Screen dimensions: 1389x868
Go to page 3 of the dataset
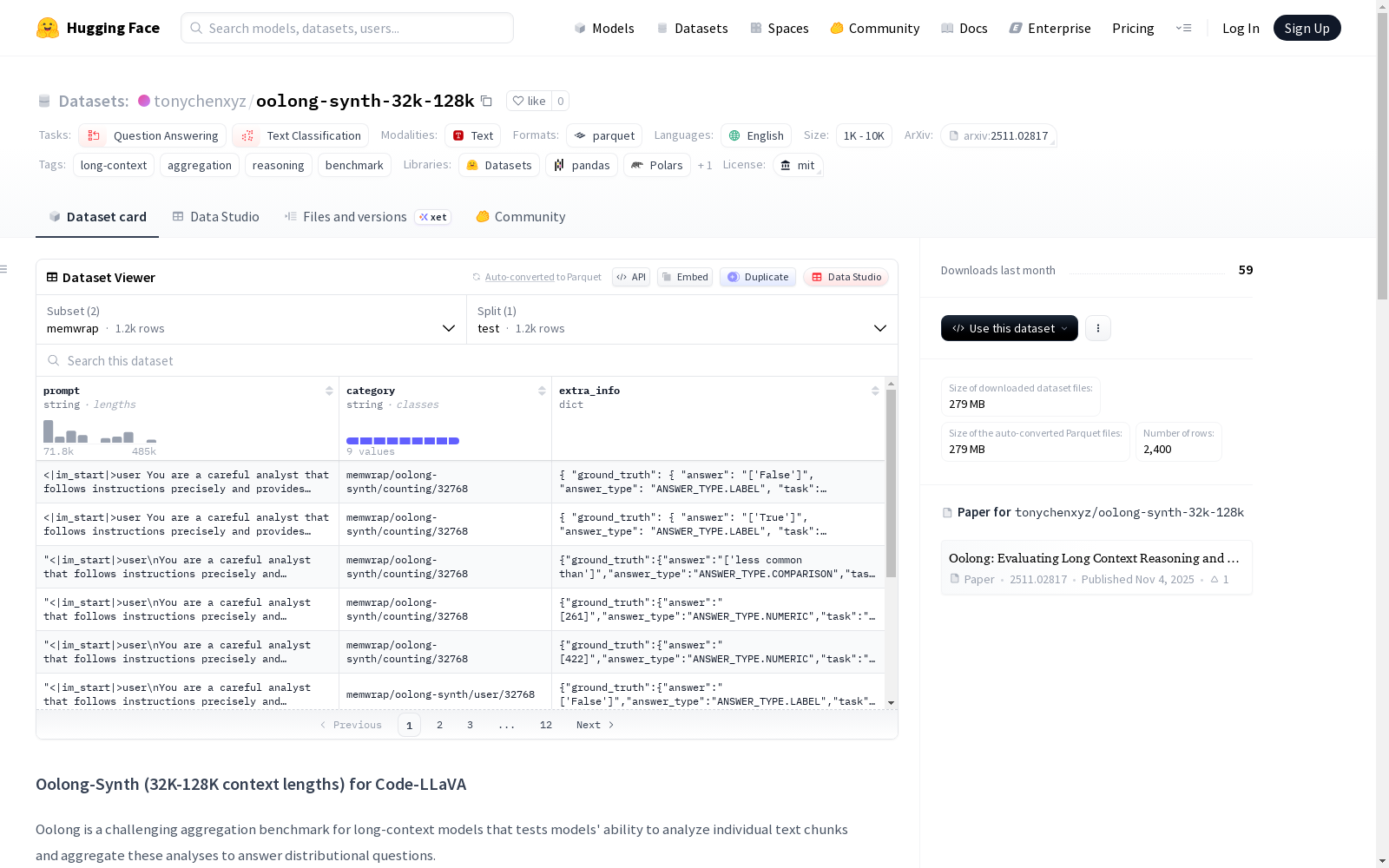[471, 725]
